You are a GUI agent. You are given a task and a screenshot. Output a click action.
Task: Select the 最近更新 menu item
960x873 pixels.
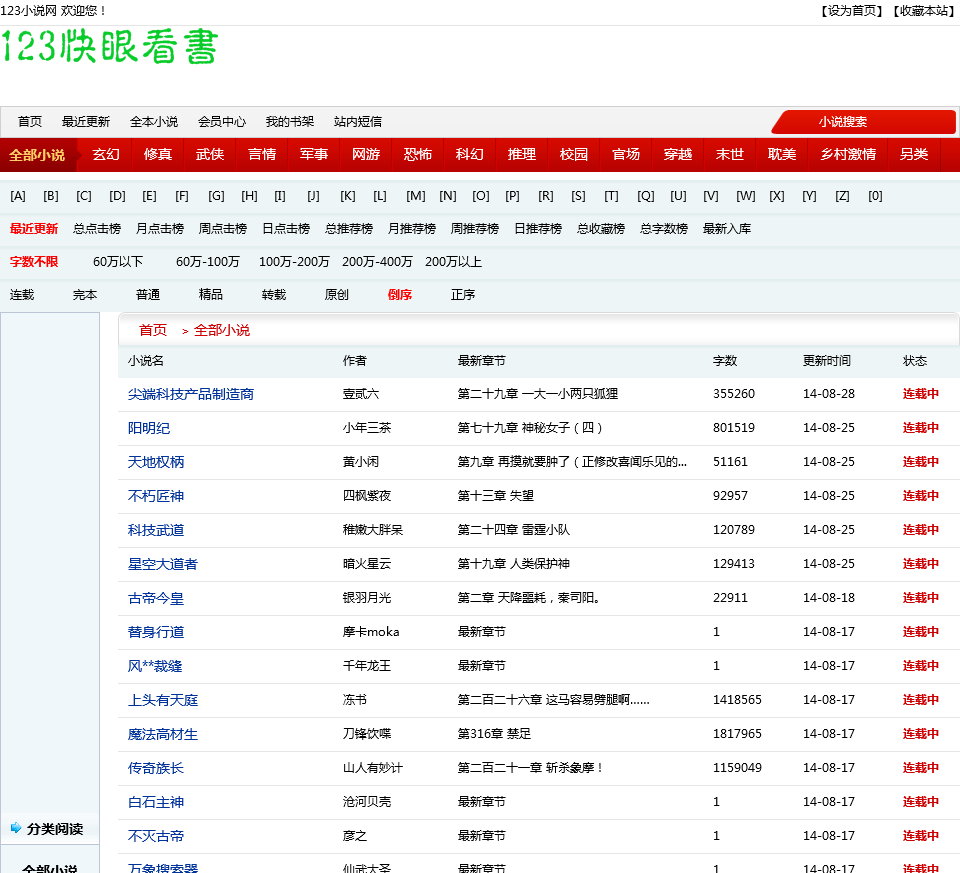(86, 122)
